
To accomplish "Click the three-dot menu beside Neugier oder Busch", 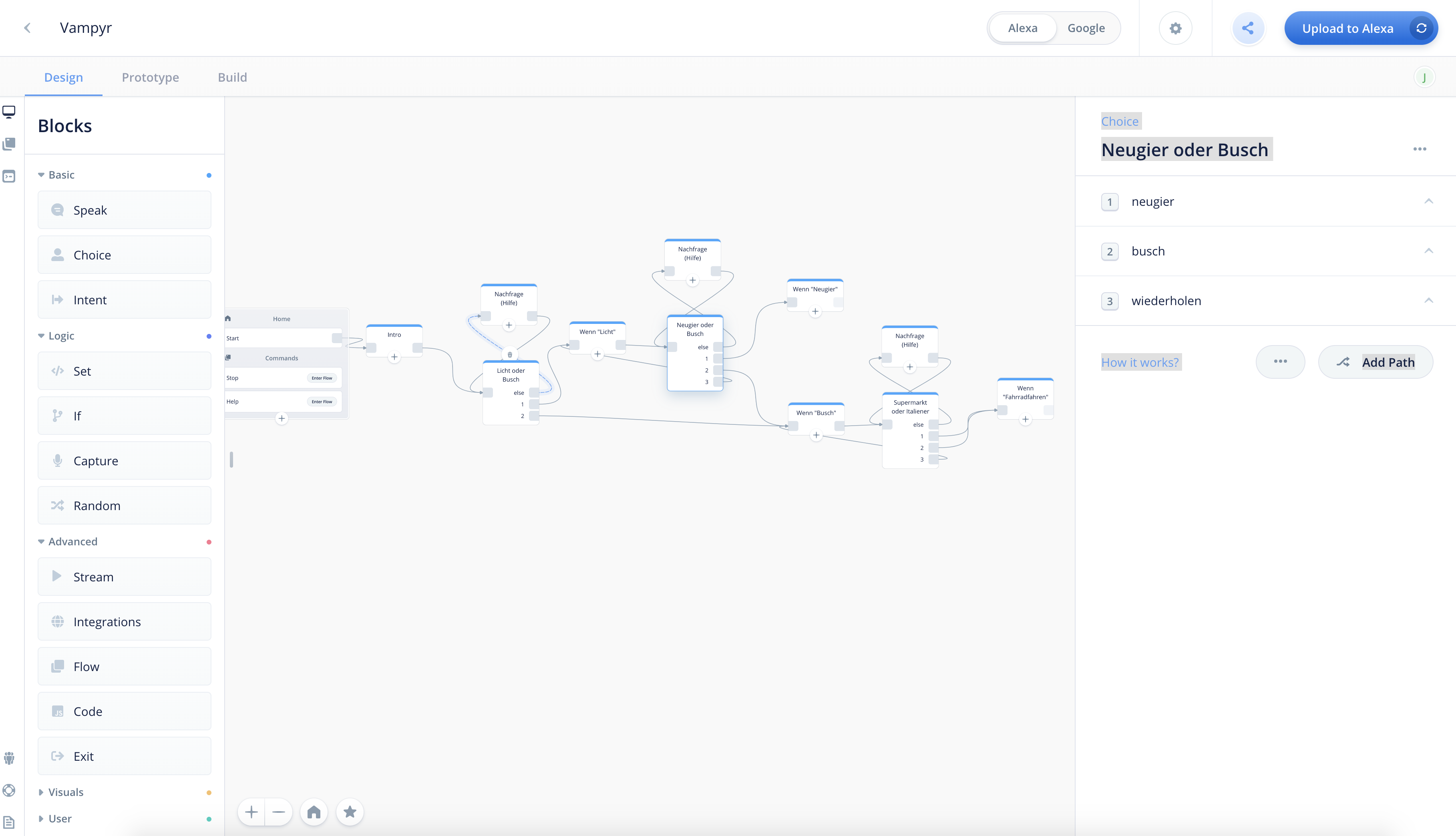I will click(x=1419, y=149).
